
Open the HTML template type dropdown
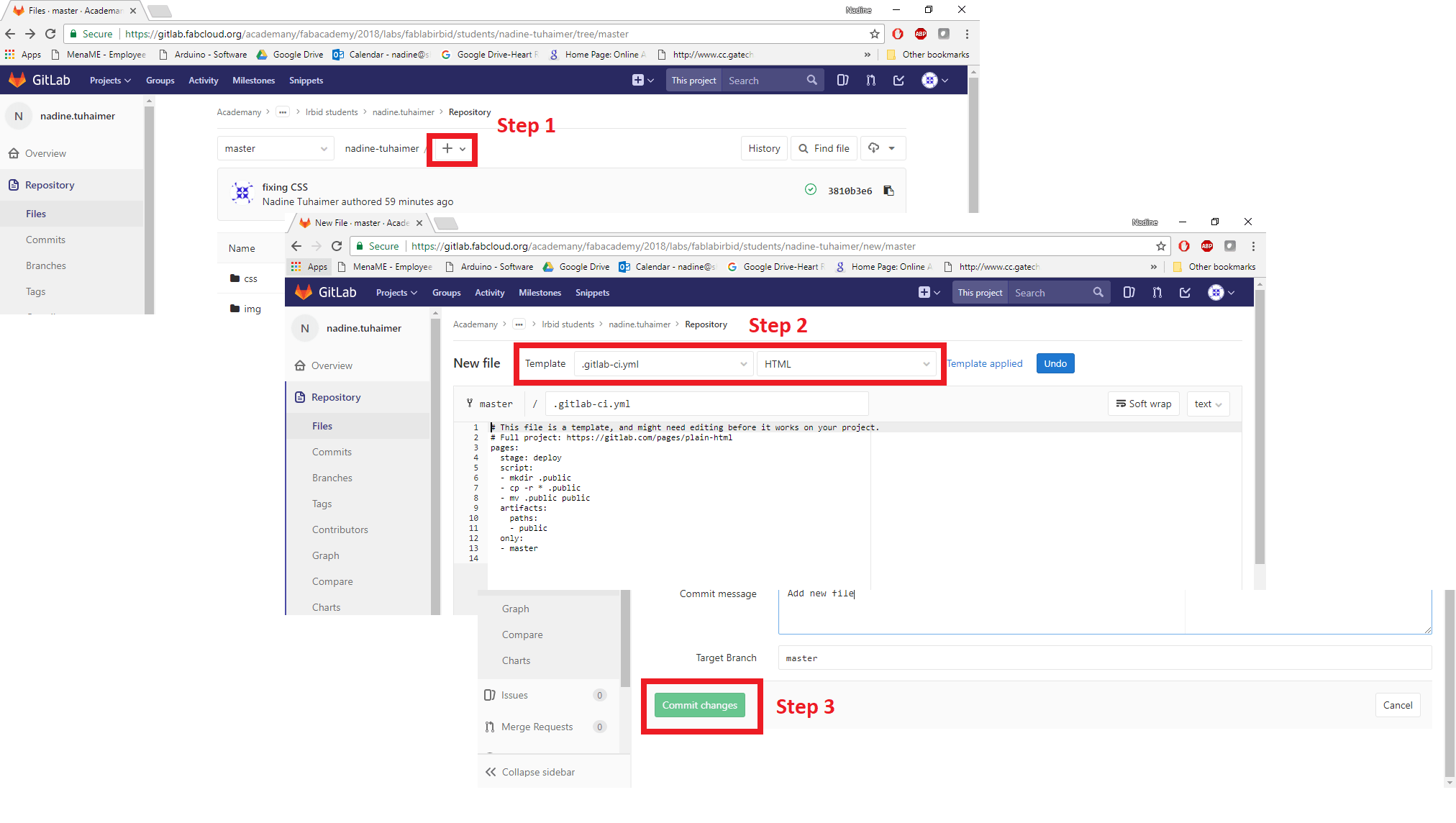click(847, 364)
